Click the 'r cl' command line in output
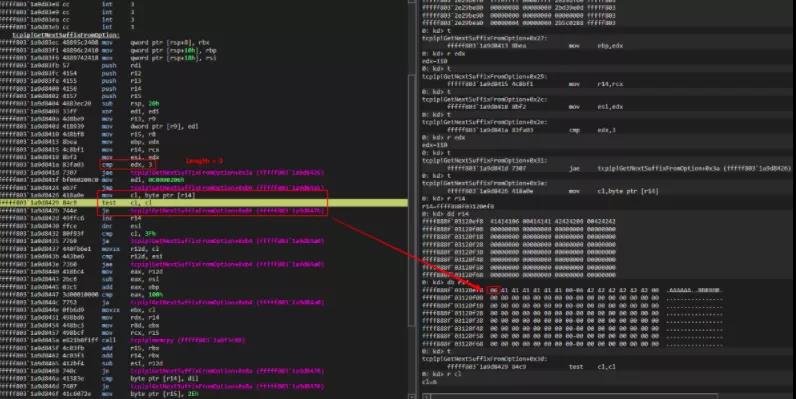The image size is (796, 399). (442, 374)
